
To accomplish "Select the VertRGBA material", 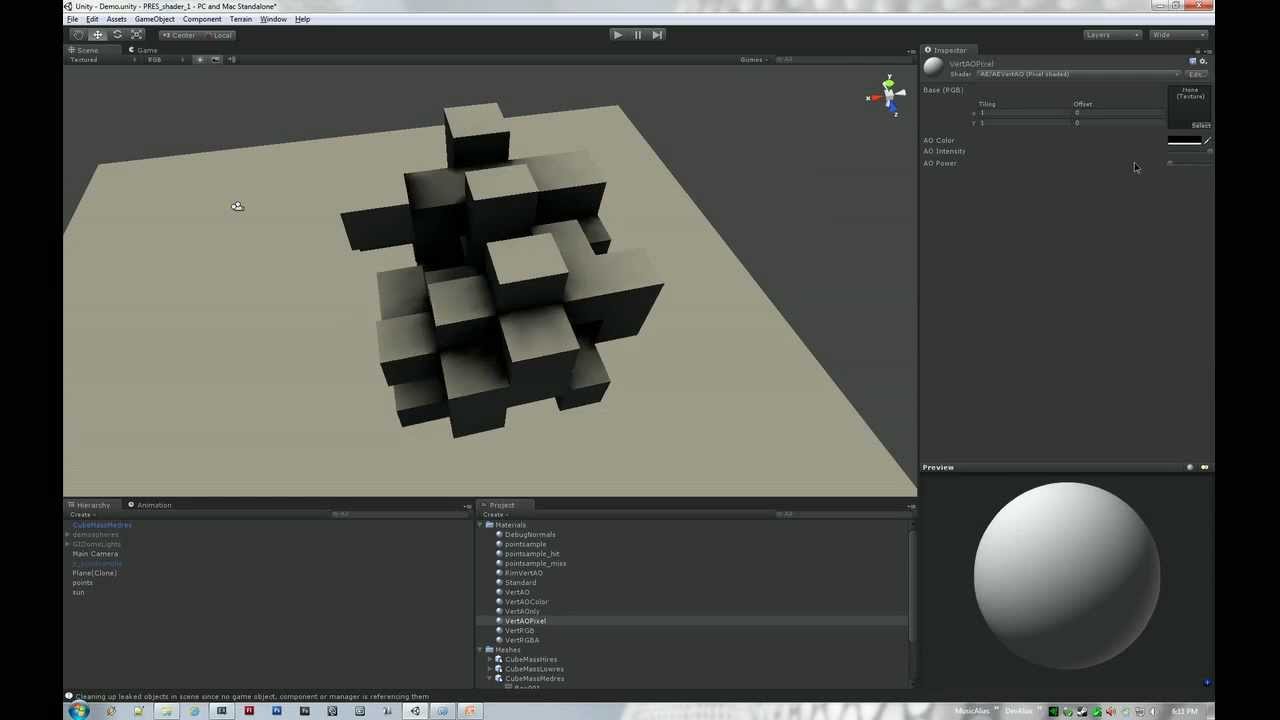I will click(x=522, y=640).
